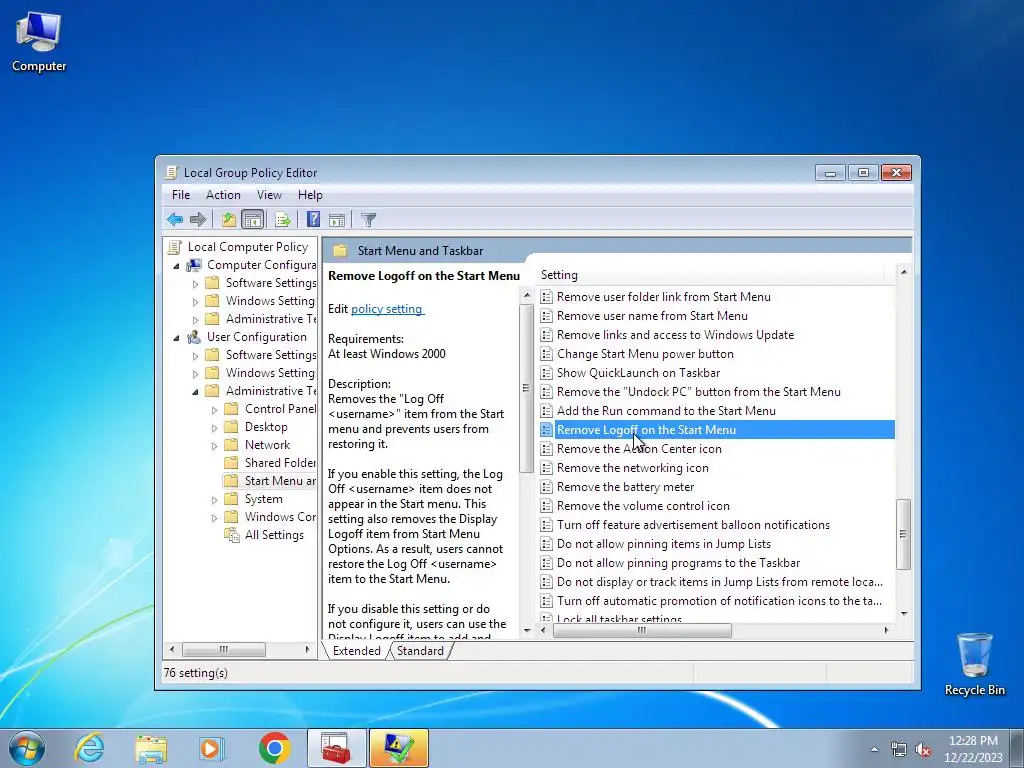The height and width of the screenshot is (768, 1024).
Task: Expand Software Settings under Computer Configuration
Action: pos(195,283)
